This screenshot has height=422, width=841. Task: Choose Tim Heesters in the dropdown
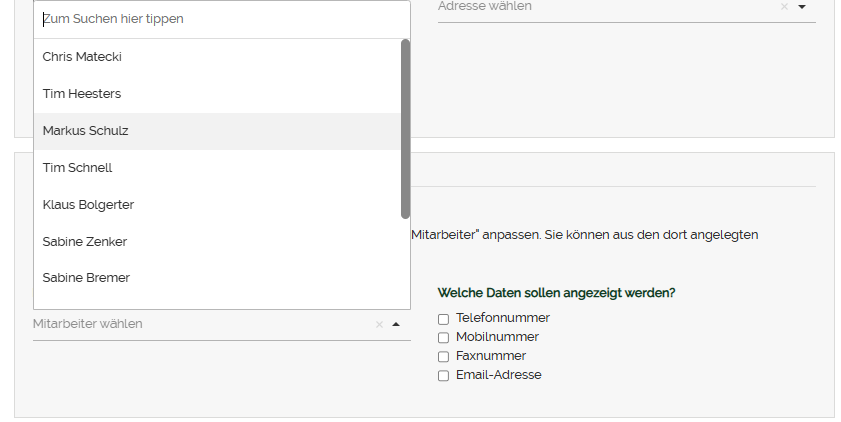(82, 94)
